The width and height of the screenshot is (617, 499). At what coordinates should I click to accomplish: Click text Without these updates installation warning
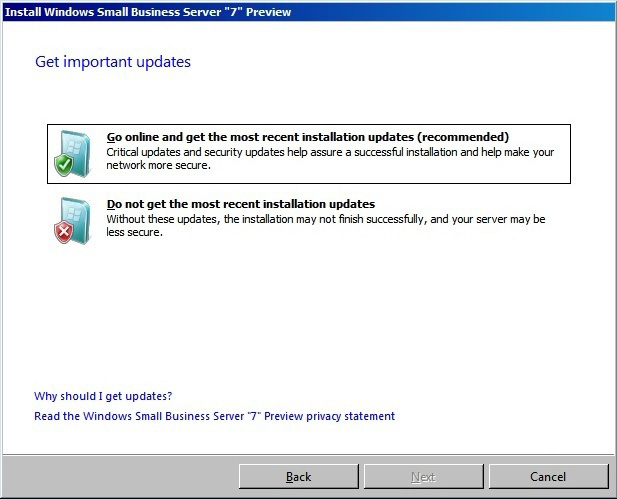tap(326, 225)
